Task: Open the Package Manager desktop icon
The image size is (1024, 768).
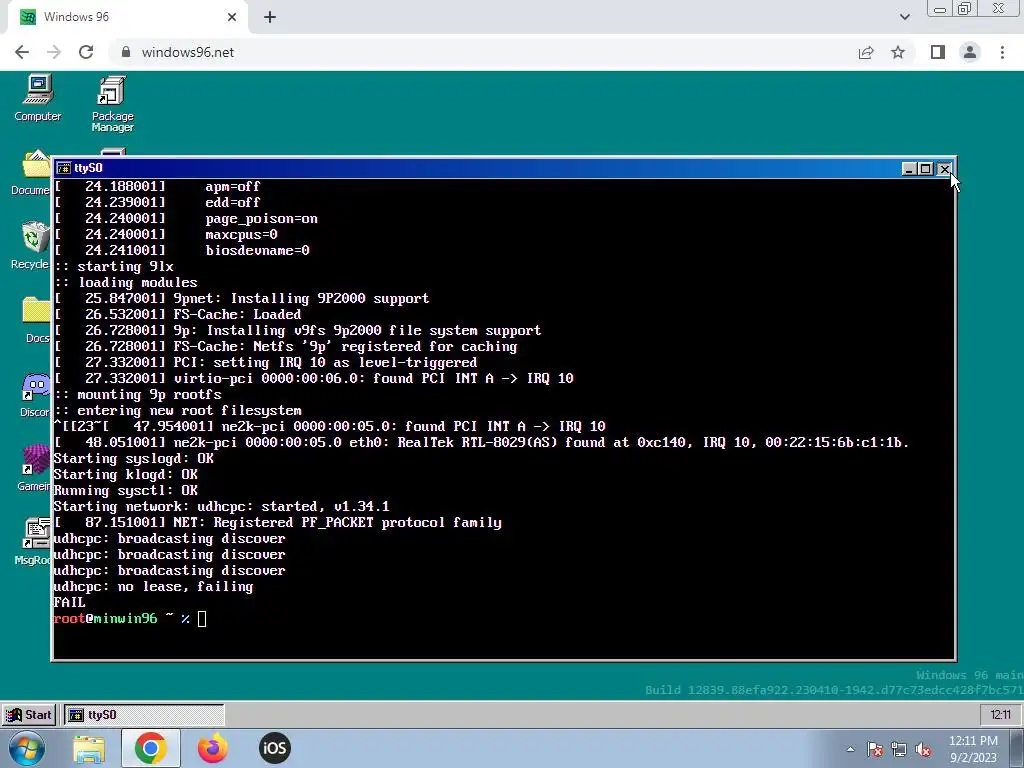Action: (112, 104)
